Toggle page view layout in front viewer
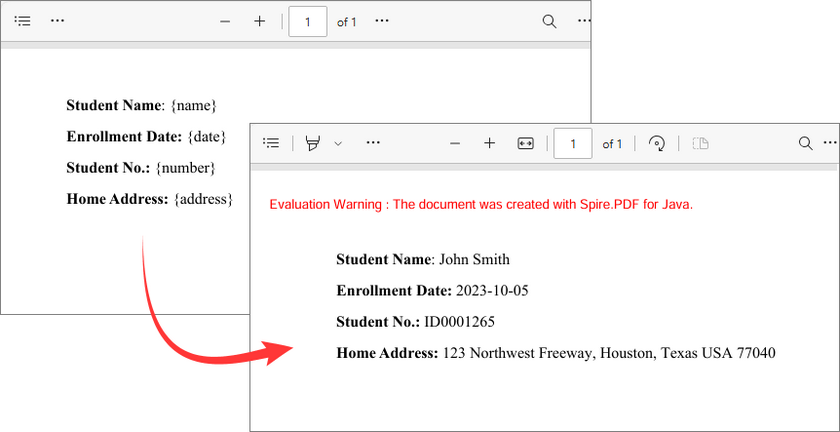The height and width of the screenshot is (432, 840). [701, 144]
